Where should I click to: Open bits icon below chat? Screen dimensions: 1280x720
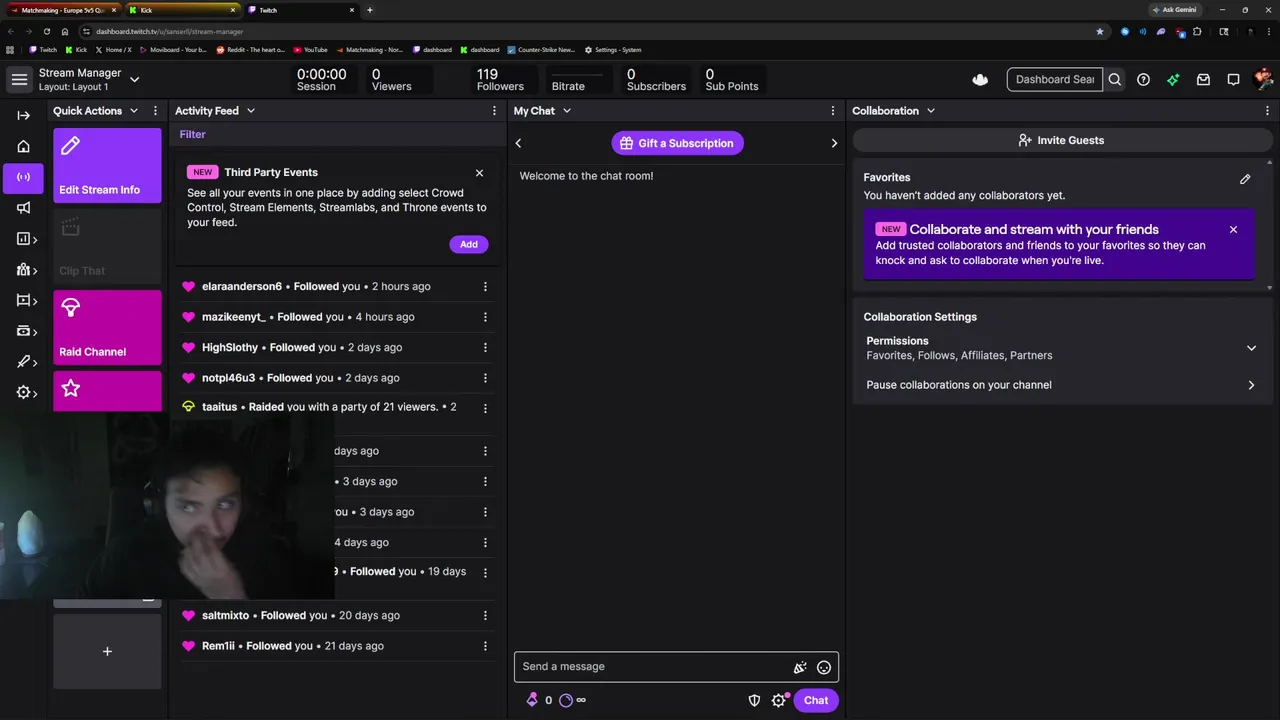tap(532, 700)
